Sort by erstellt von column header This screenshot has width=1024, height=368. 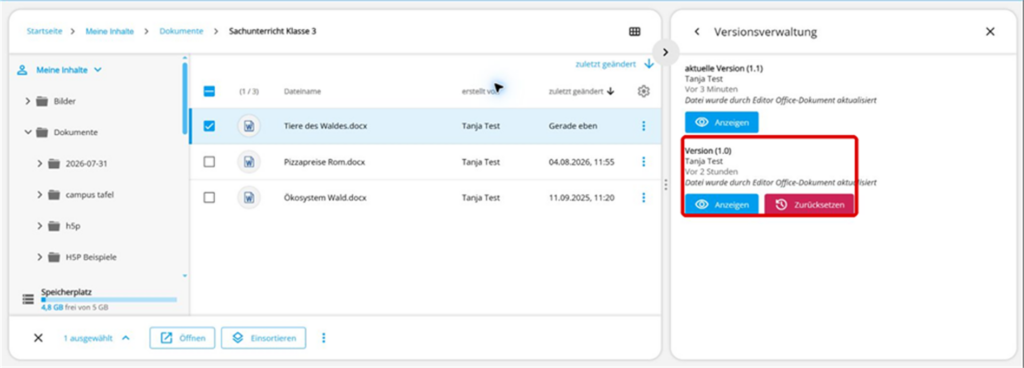point(480,92)
